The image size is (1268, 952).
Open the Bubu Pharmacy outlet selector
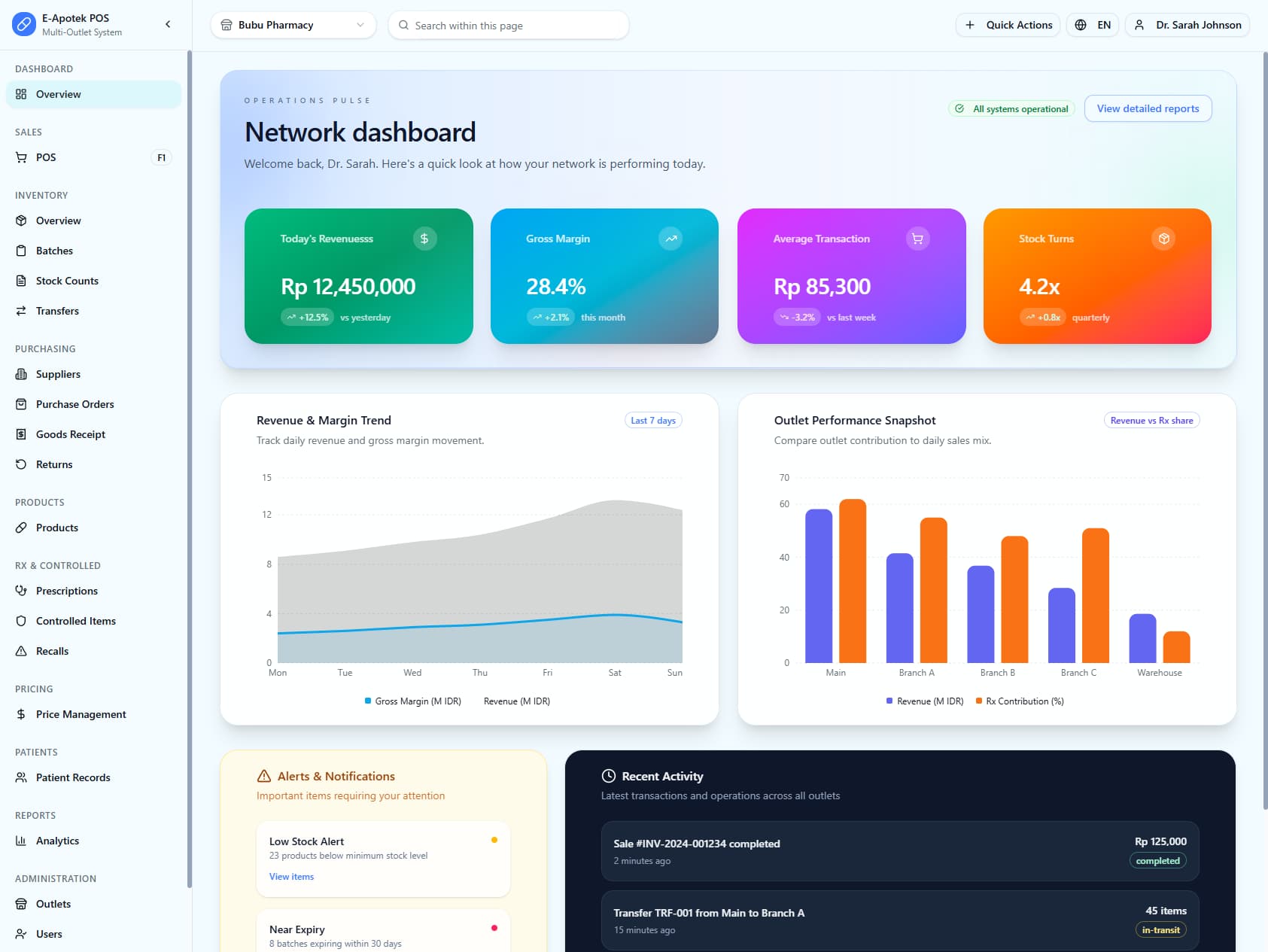point(293,25)
